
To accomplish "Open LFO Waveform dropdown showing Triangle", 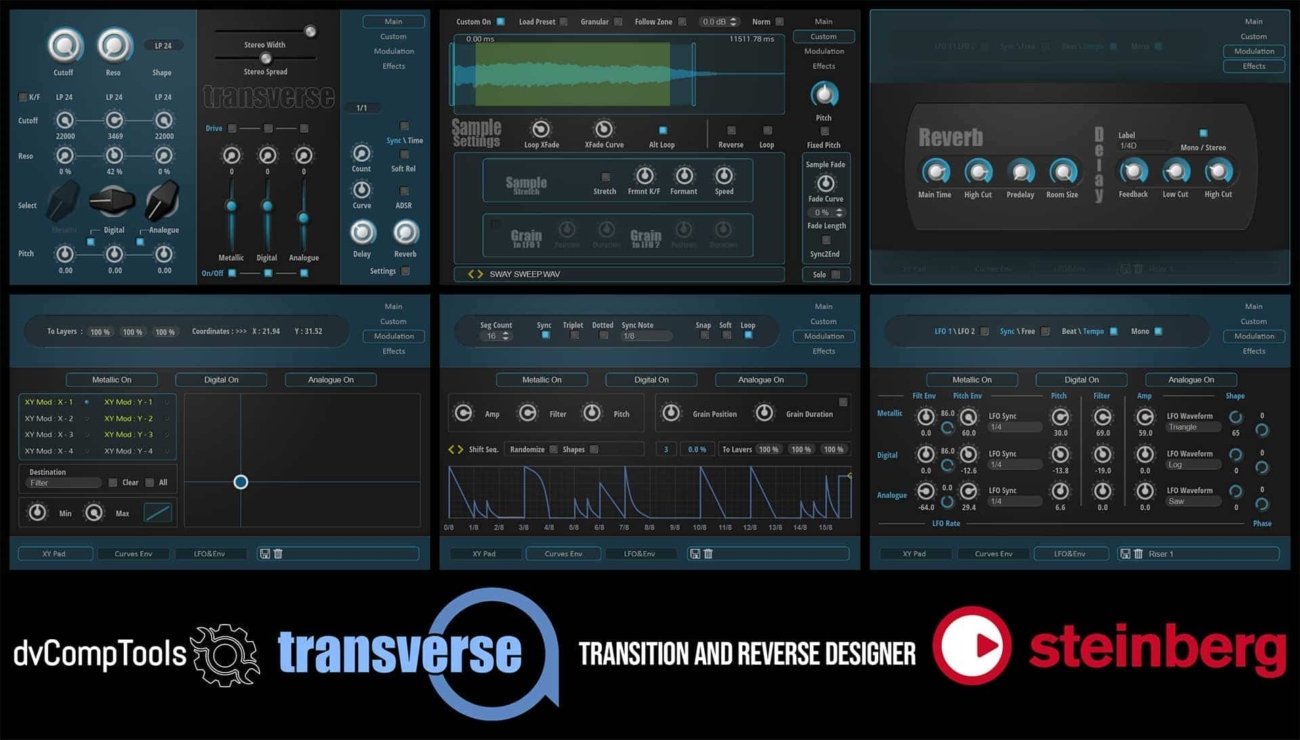I will (x=1193, y=427).
